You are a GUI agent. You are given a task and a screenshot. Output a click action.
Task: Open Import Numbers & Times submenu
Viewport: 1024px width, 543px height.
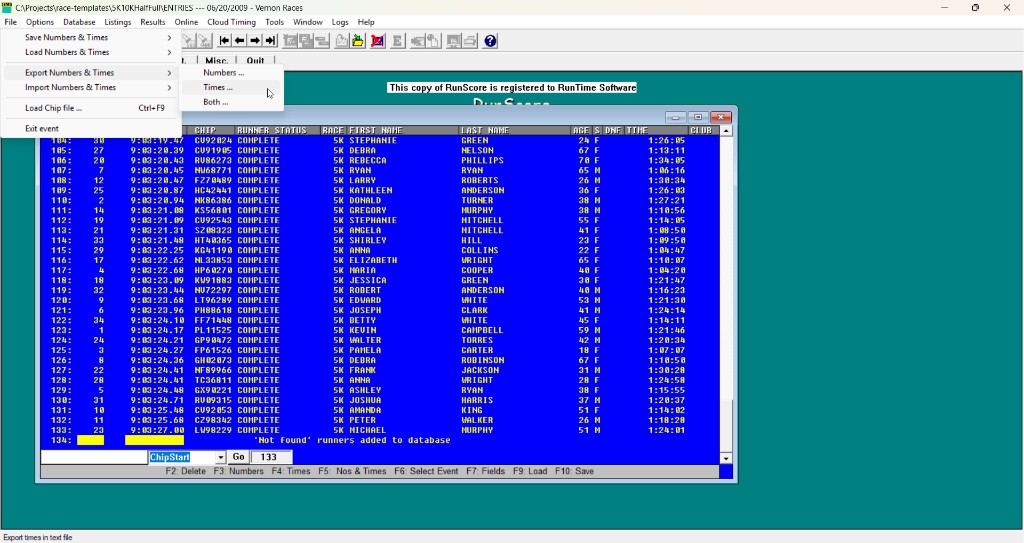[x=93, y=88]
